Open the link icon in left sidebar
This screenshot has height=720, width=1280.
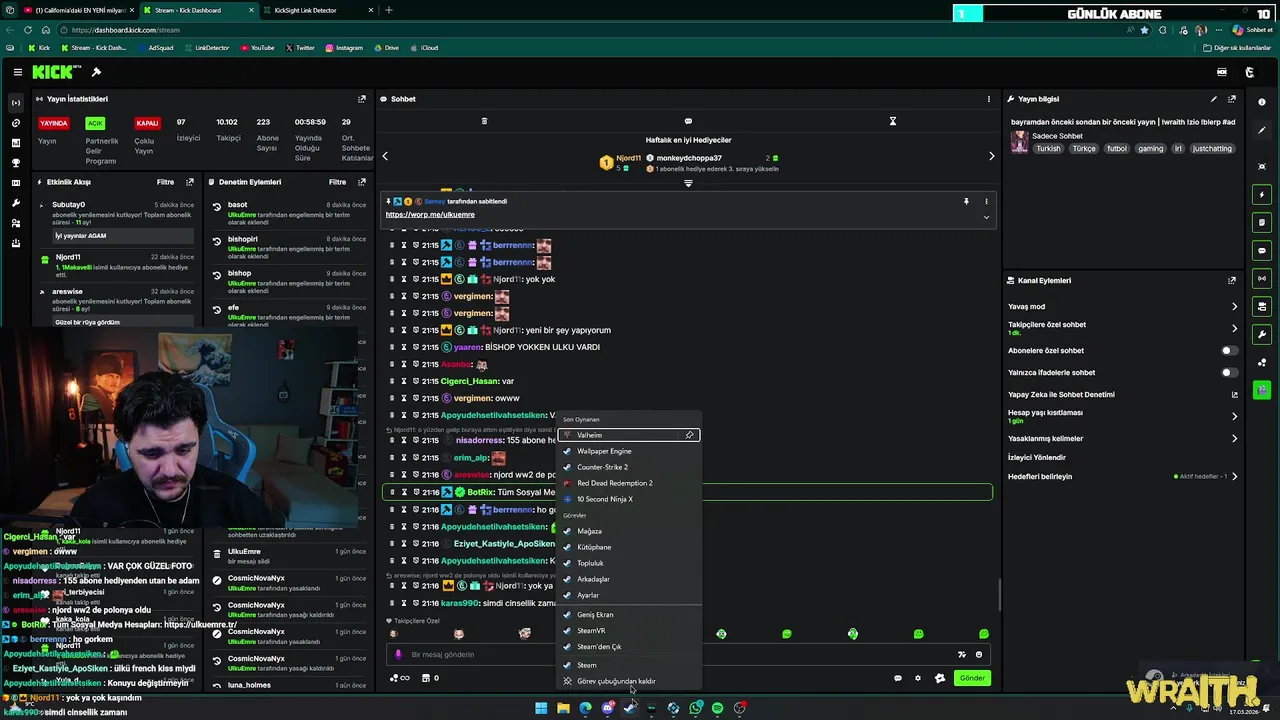15,123
